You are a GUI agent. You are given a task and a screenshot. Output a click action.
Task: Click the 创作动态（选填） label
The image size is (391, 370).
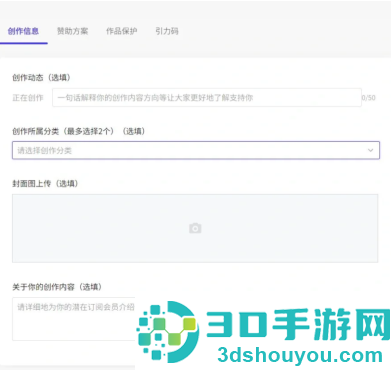(x=41, y=78)
